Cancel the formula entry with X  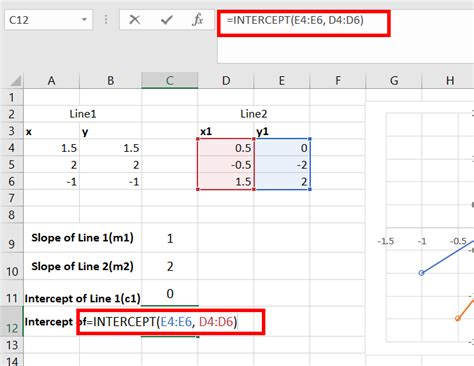pyautogui.click(x=135, y=20)
